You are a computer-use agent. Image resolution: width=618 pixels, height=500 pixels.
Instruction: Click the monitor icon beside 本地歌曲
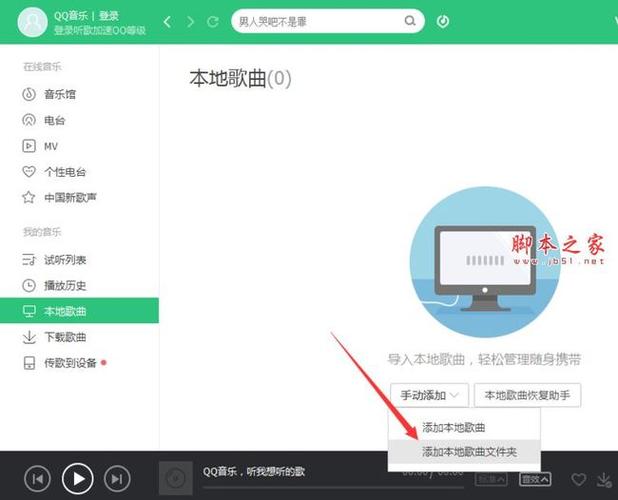(29, 311)
